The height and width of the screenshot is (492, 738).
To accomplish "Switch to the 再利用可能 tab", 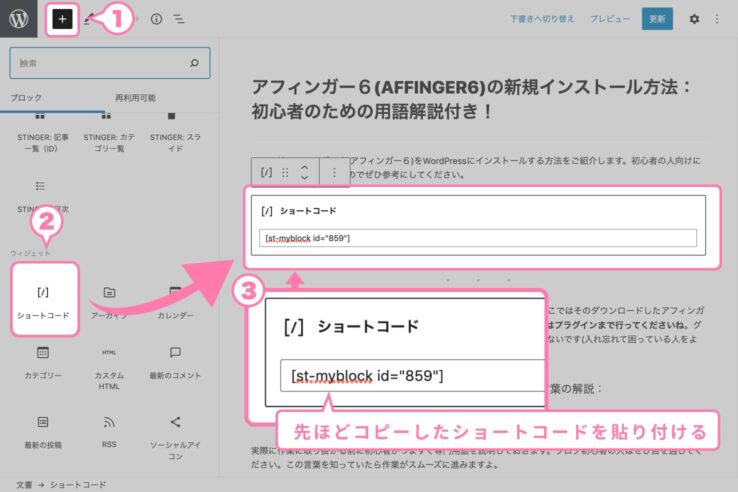I will pyautogui.click(x=135, y=98).
